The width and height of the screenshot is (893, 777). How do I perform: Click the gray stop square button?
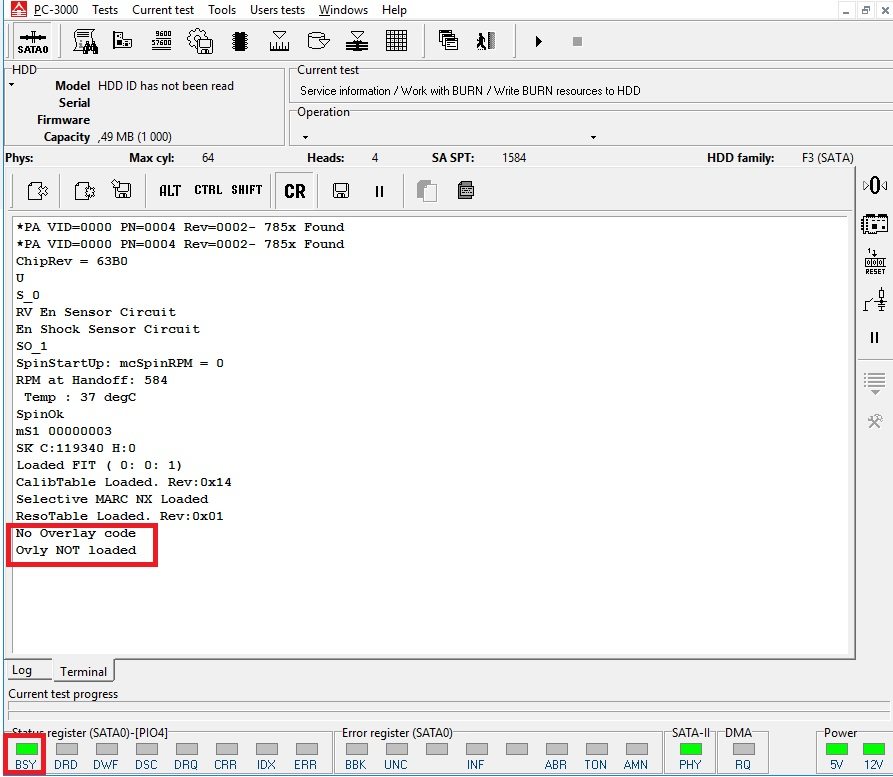[577, 41]
